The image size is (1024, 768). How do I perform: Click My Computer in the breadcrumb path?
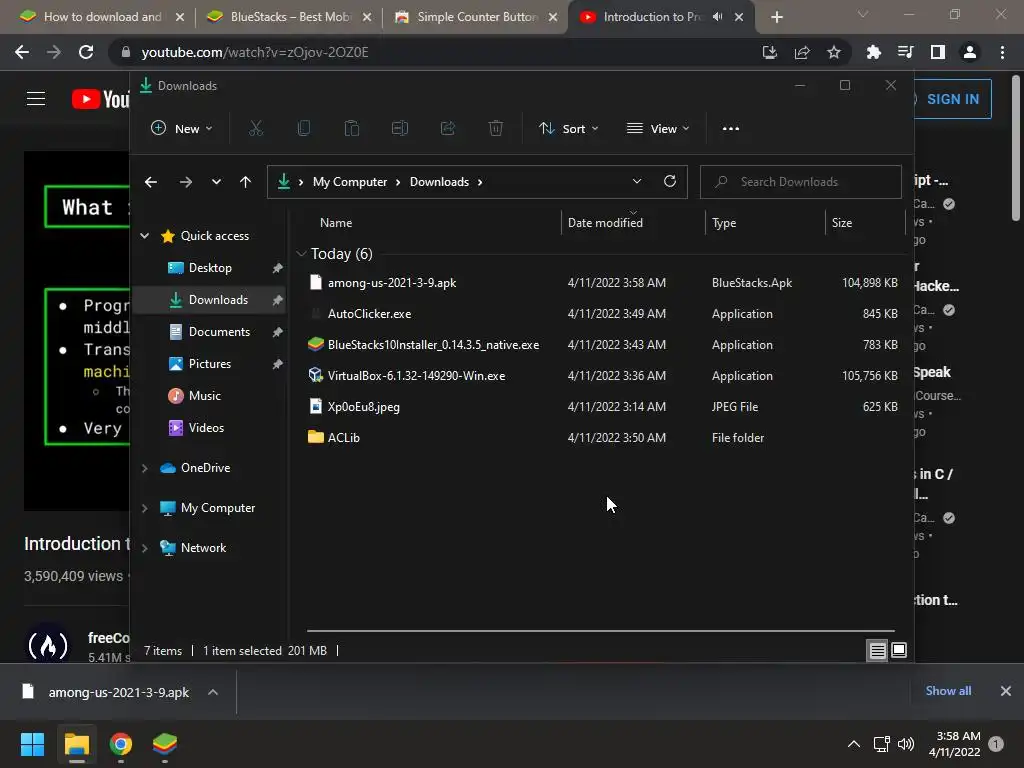coord(350,182)
